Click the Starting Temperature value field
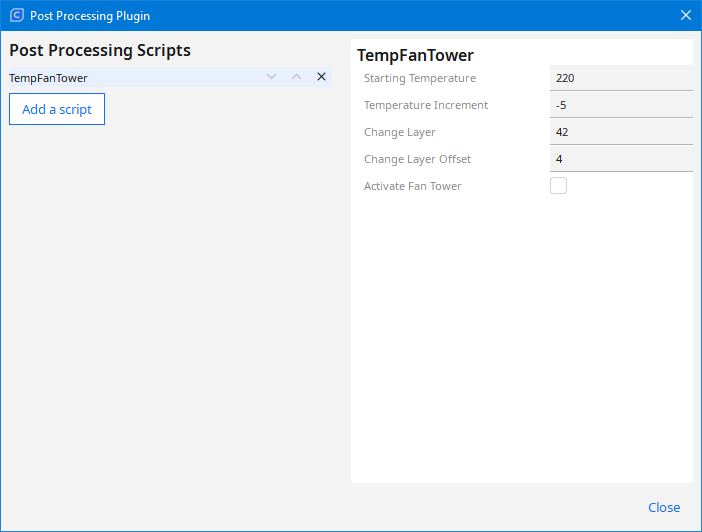This screenshot has width=702, height=532. [x=620, y=78]
